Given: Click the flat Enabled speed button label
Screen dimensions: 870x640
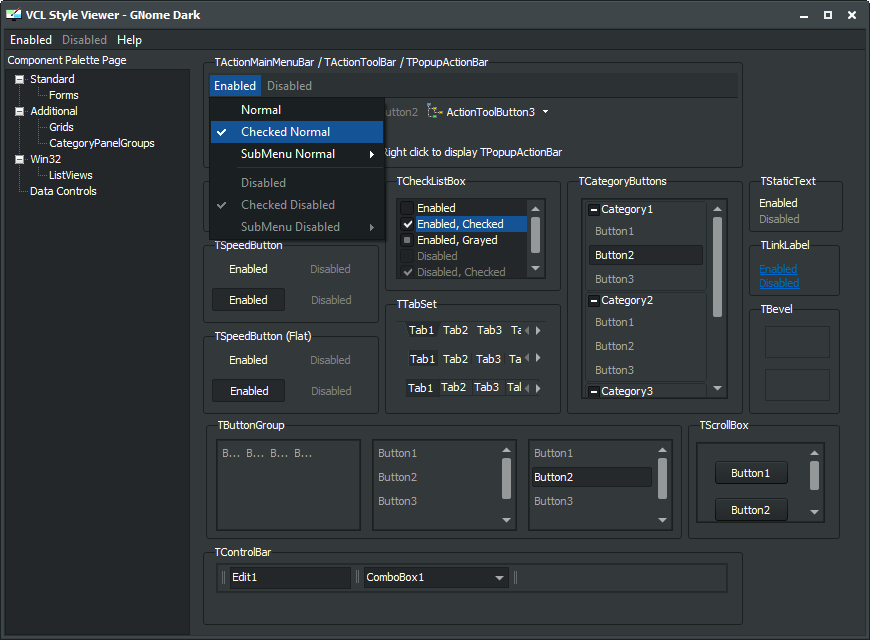Looking at the screenshot, I should (249, 360).
